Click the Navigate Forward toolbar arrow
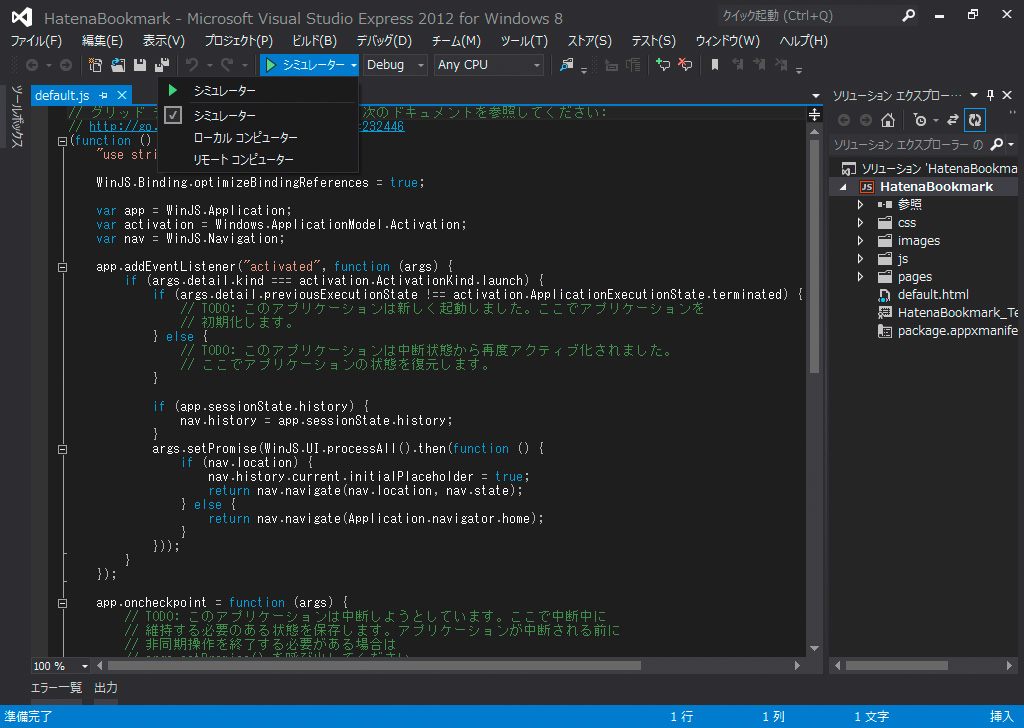The width and height of the screenshot is (1024, 728). (x=66, y=65)
